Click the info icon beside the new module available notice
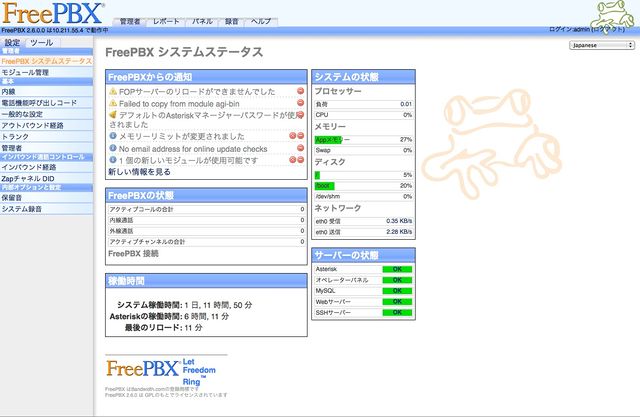The width and height of the screenshot is (640, 417). pyautogui.click(x=113, y=160)
